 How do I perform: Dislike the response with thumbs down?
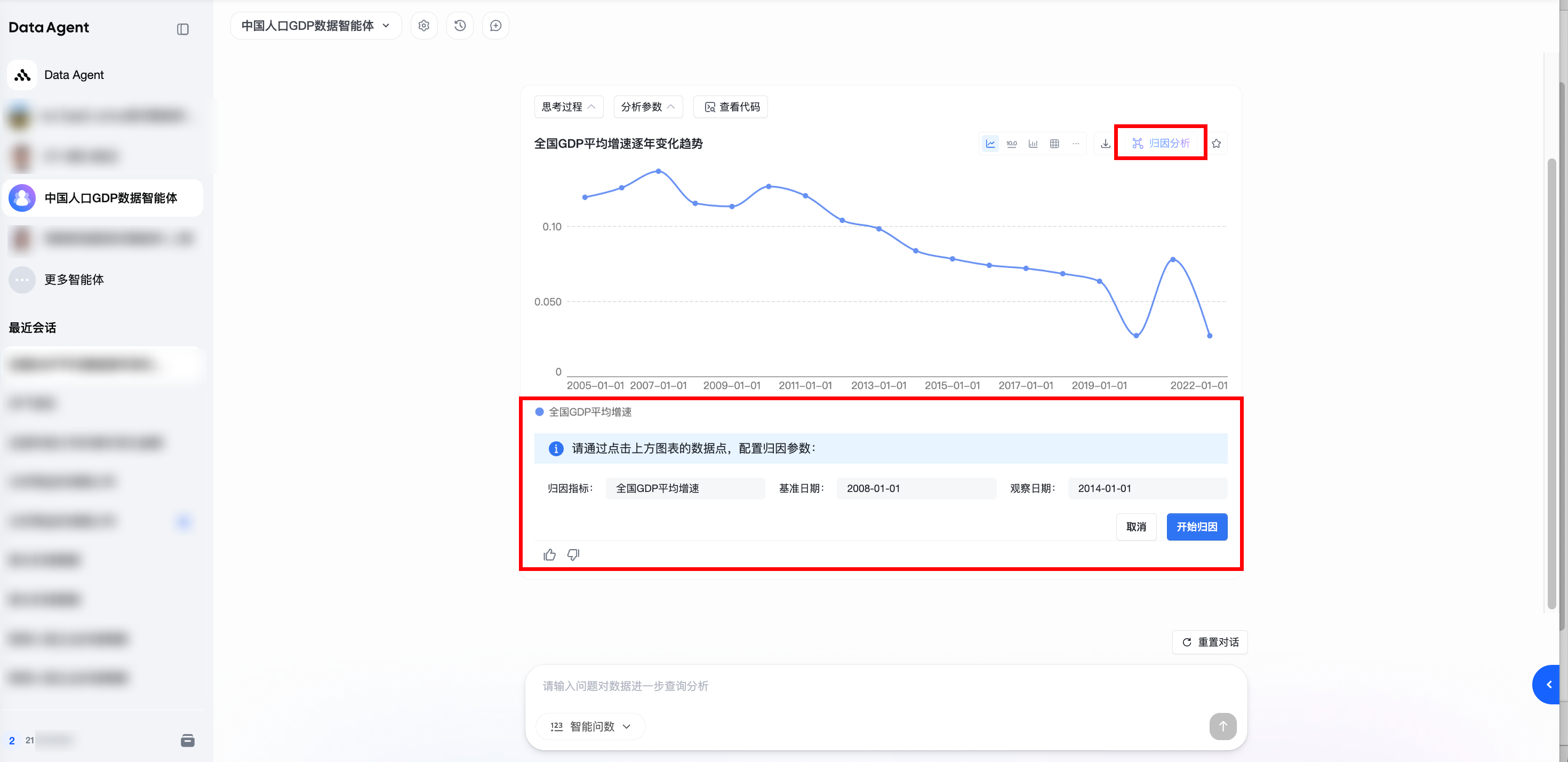point(573,554)
